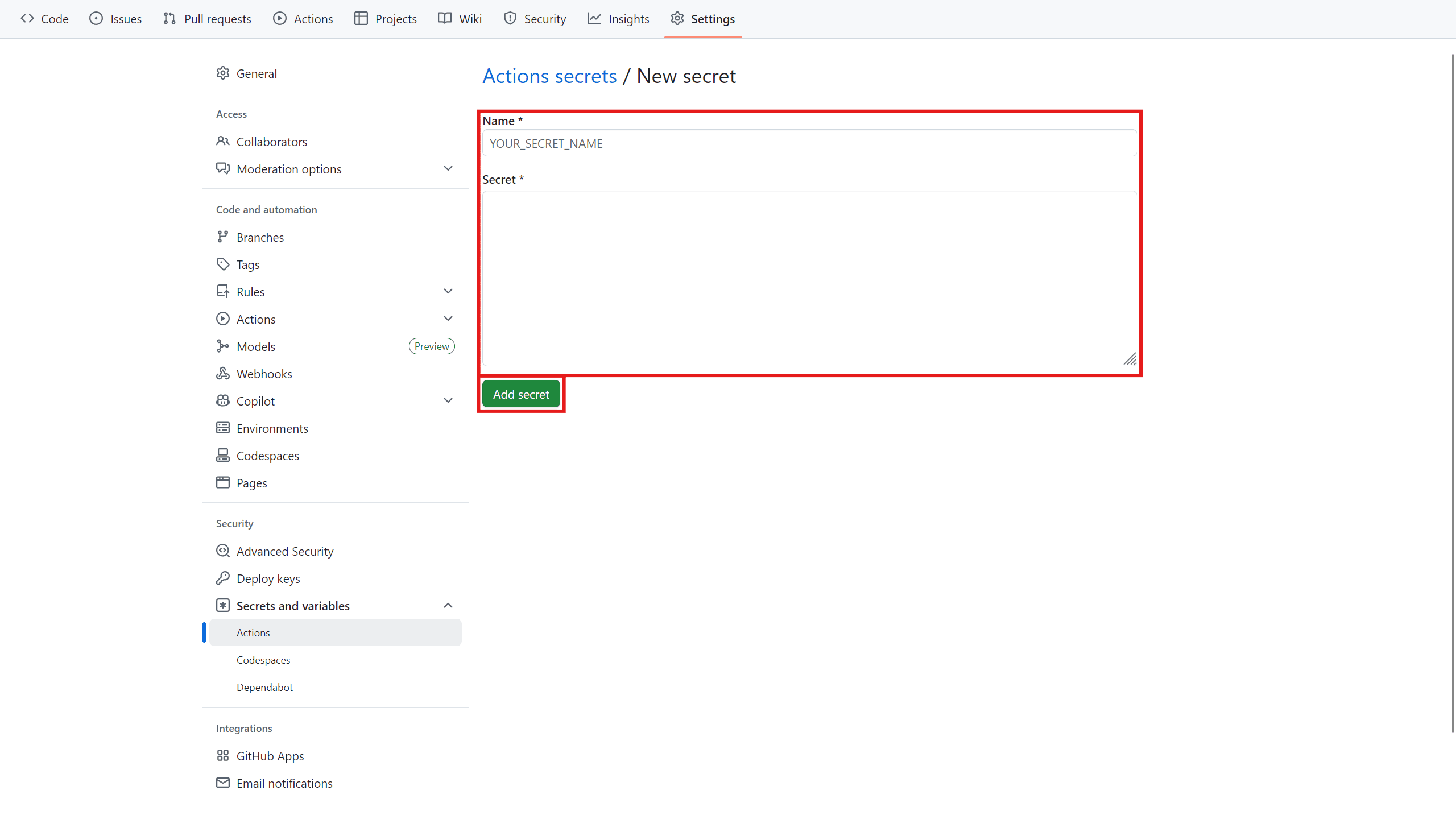Click the Branches git-branch icon

[222, 237]
